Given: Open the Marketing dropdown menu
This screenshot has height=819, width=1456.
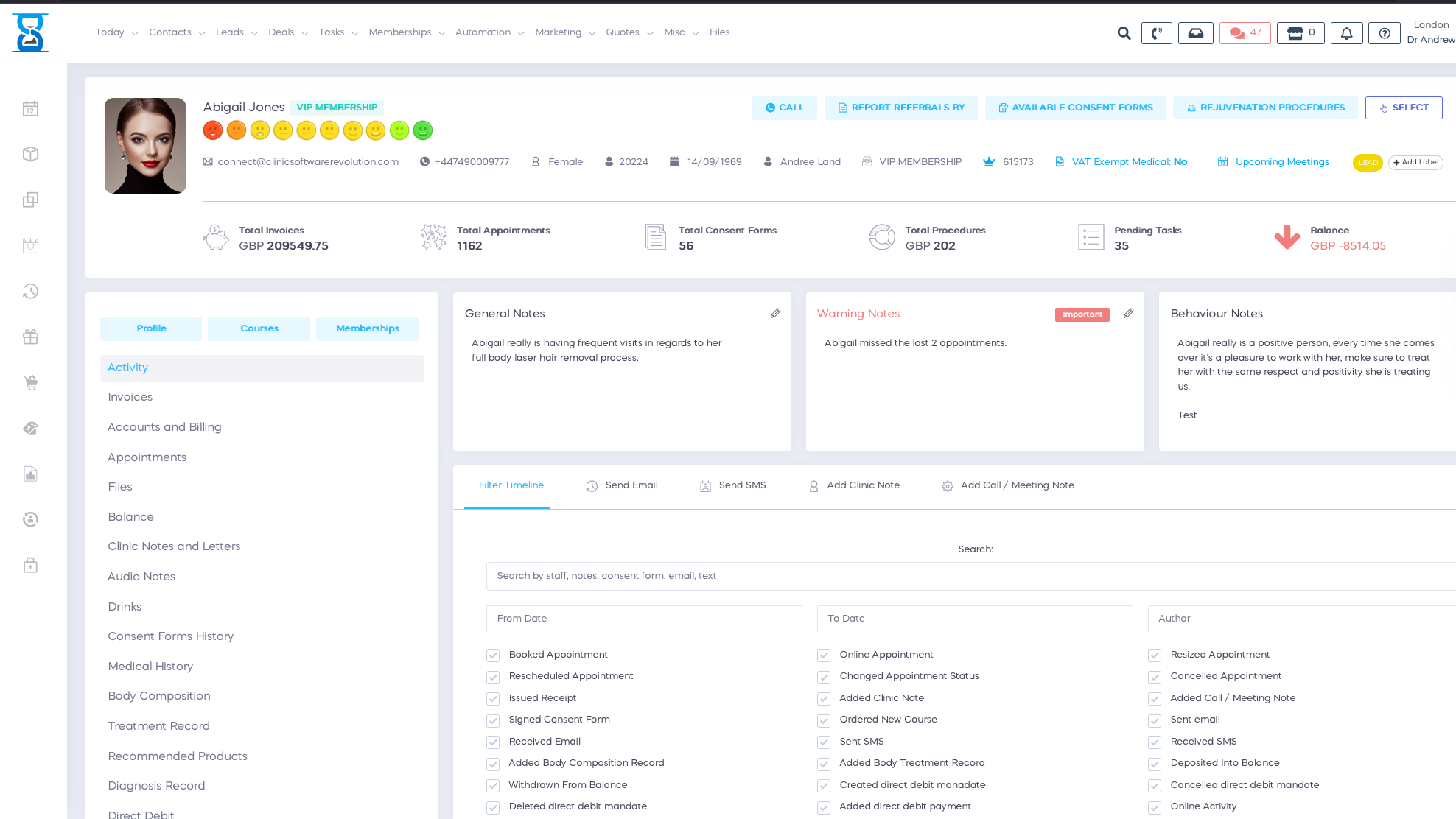Looking at the screenshot, I should click(x=565, y=32).
